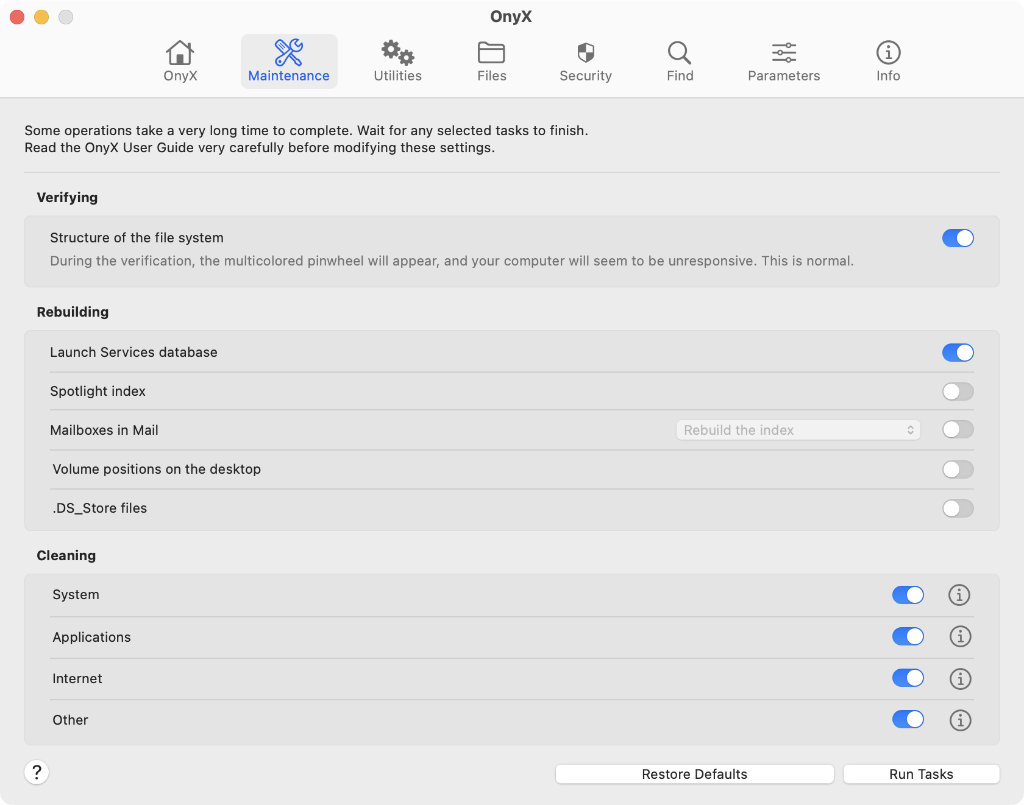The height and width of the screenshot is (805, 1024).
Task: Show info for Internet cleaning
Action: coord(959,679)
